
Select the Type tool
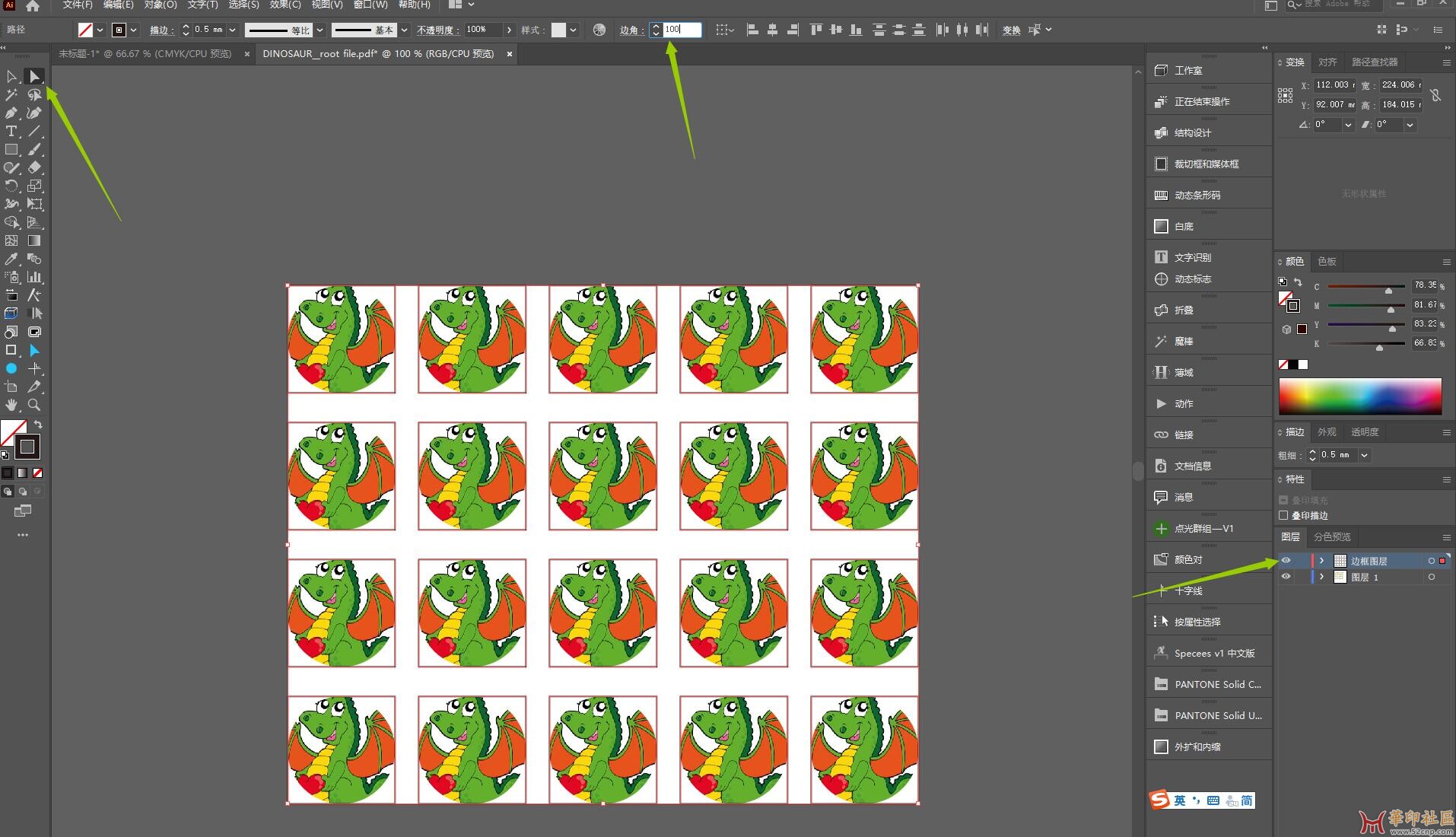[x=11, y=131]
